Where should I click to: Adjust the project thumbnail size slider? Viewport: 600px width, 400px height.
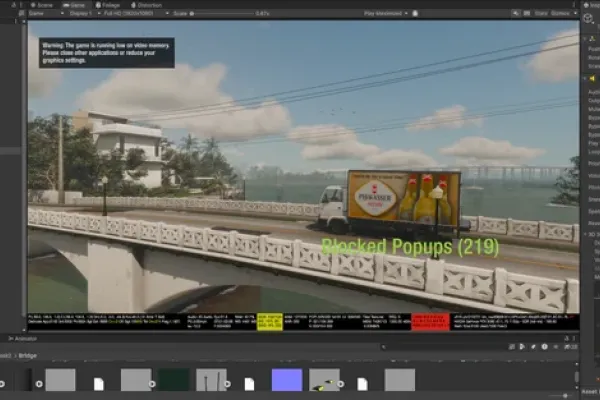564,396
